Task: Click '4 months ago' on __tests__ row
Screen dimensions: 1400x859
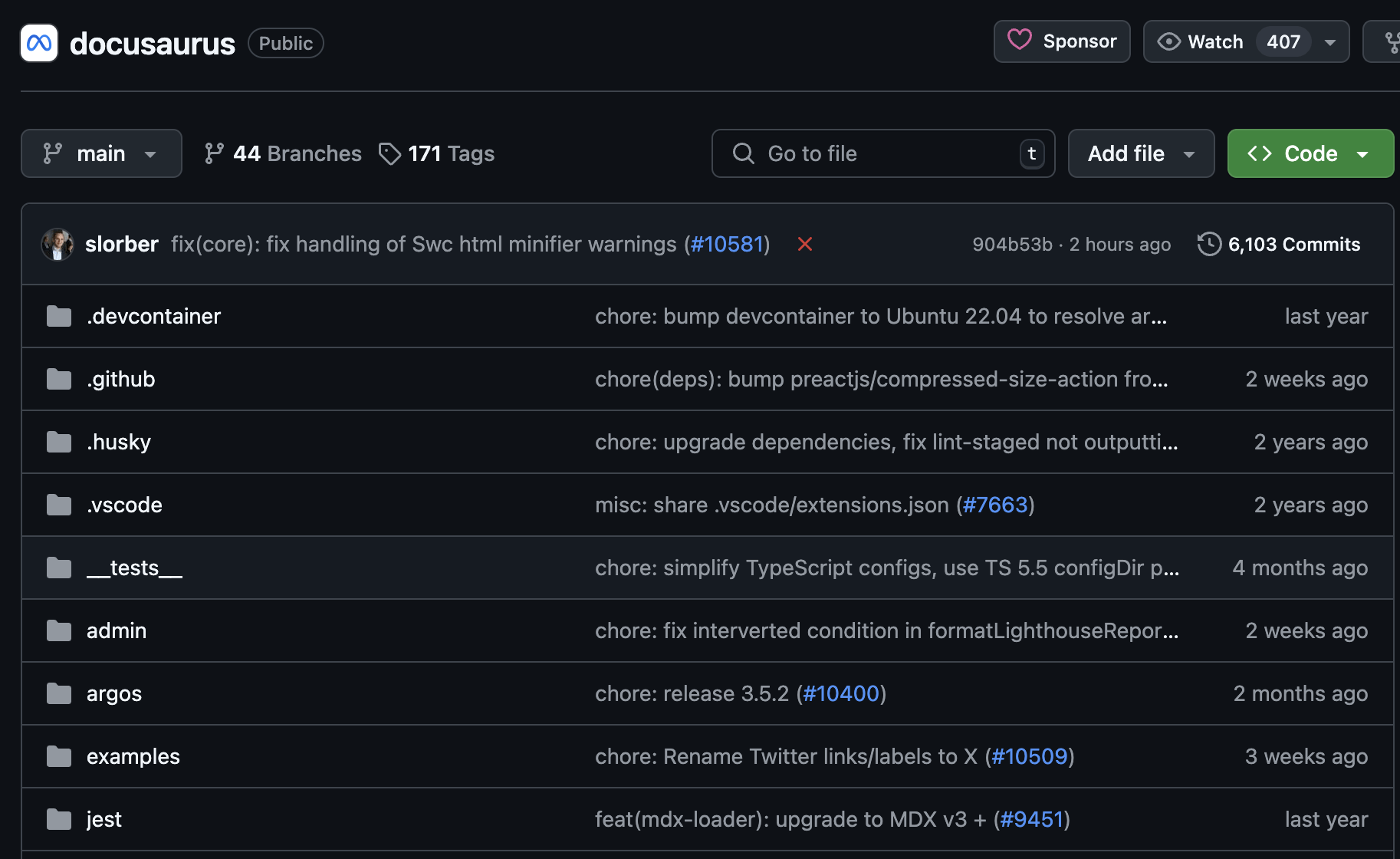Action: [1300, 568]
